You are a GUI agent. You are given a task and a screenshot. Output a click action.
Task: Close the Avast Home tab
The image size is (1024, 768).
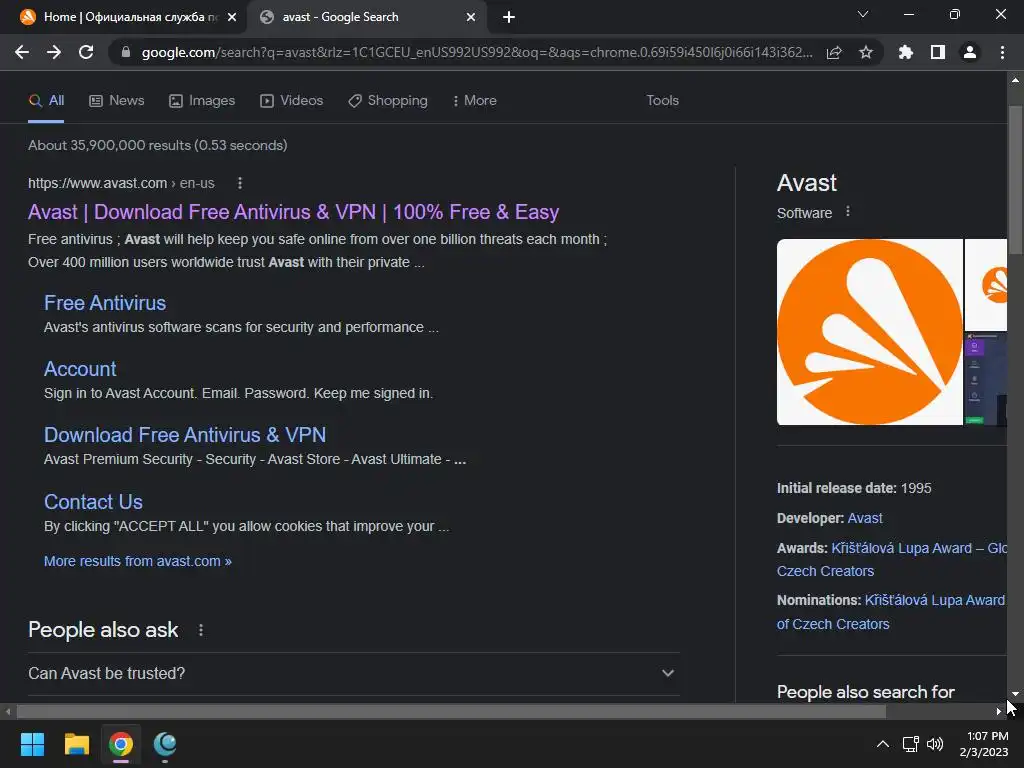232,17
